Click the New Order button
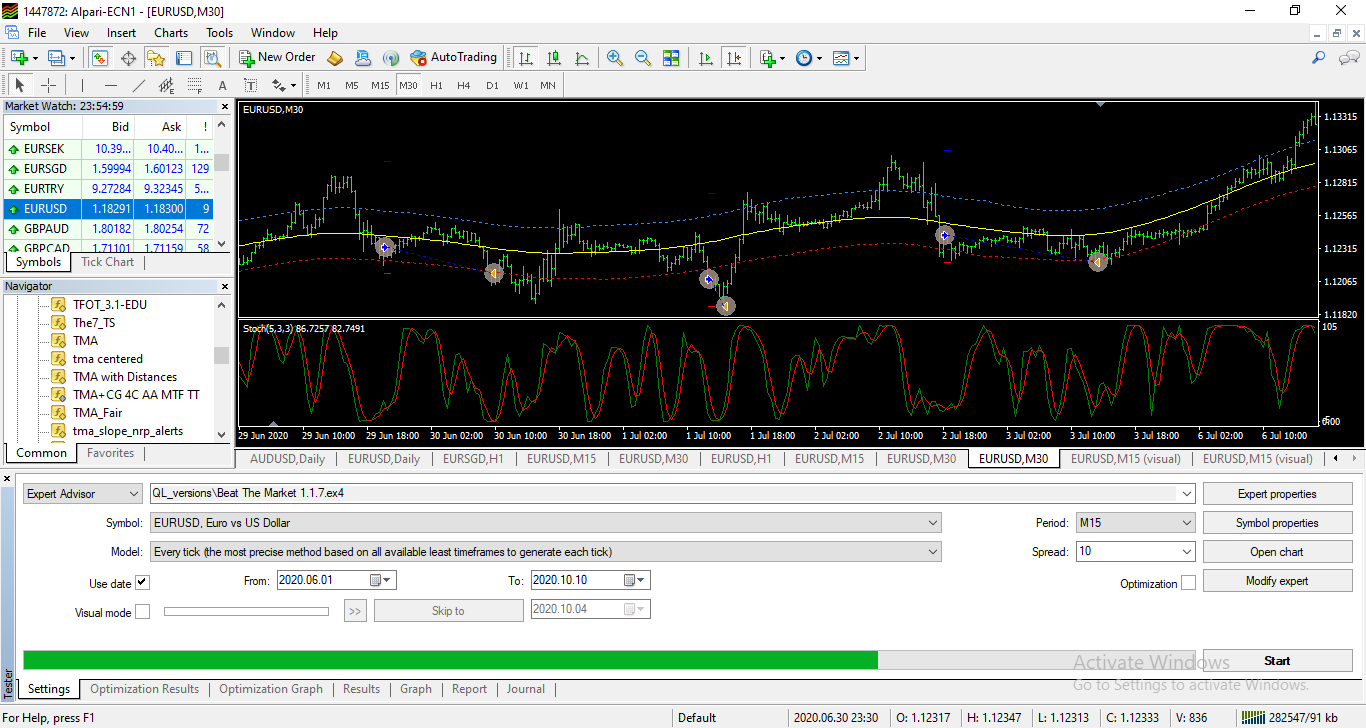 click(x=277, y=58)
